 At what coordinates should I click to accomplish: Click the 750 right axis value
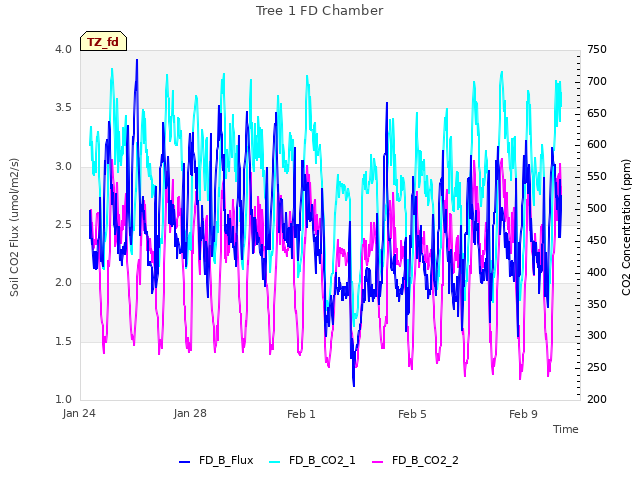pyautogui.click(x=597, y=49)
